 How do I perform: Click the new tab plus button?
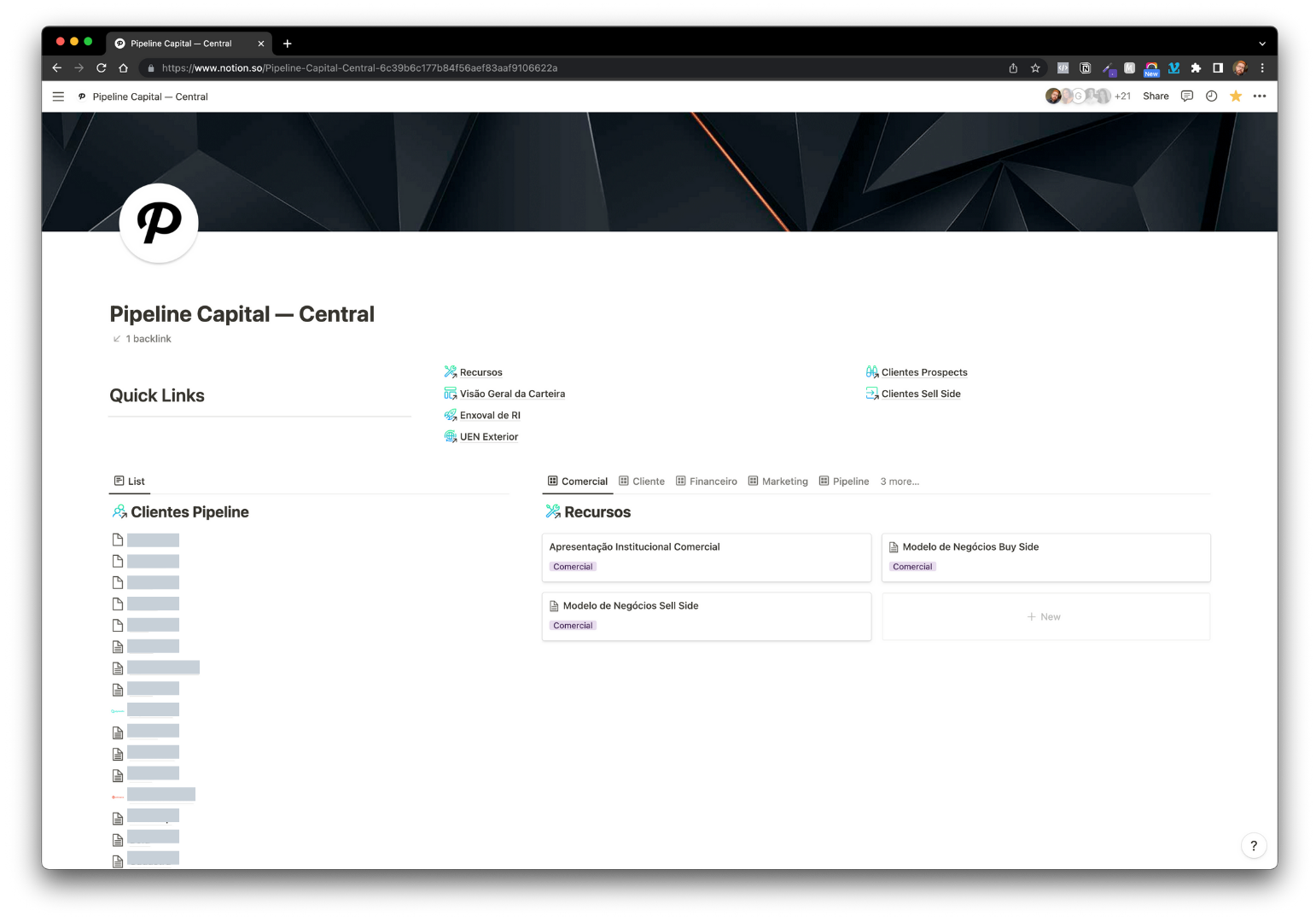click(288, 44)
